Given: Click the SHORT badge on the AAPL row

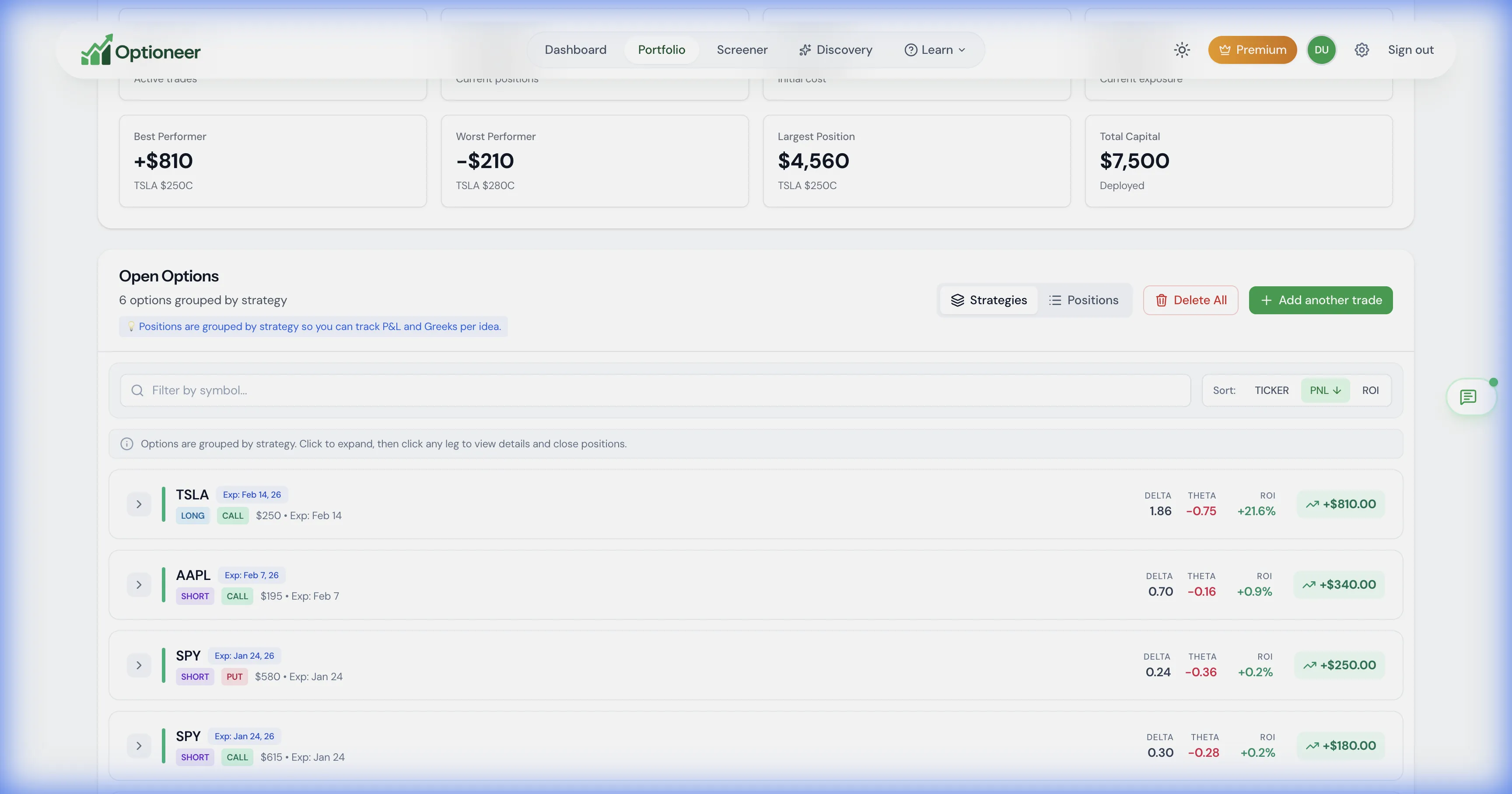Looking at the screenshot, I should click(x=195, y=596).
